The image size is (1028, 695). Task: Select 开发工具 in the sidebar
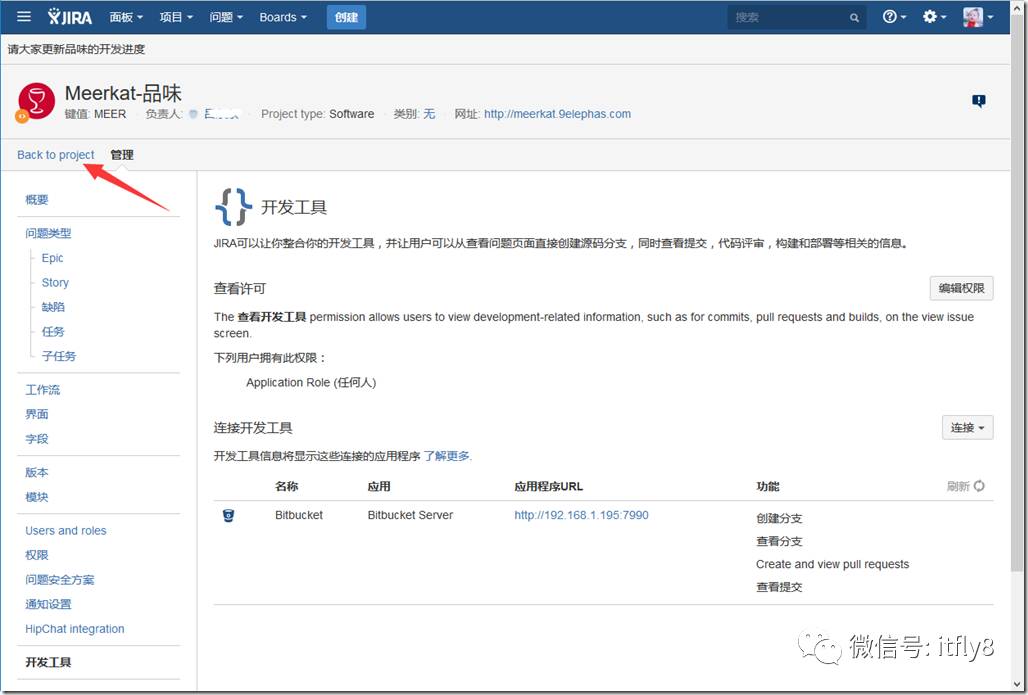pyautogui.click(x=49, y=662)
